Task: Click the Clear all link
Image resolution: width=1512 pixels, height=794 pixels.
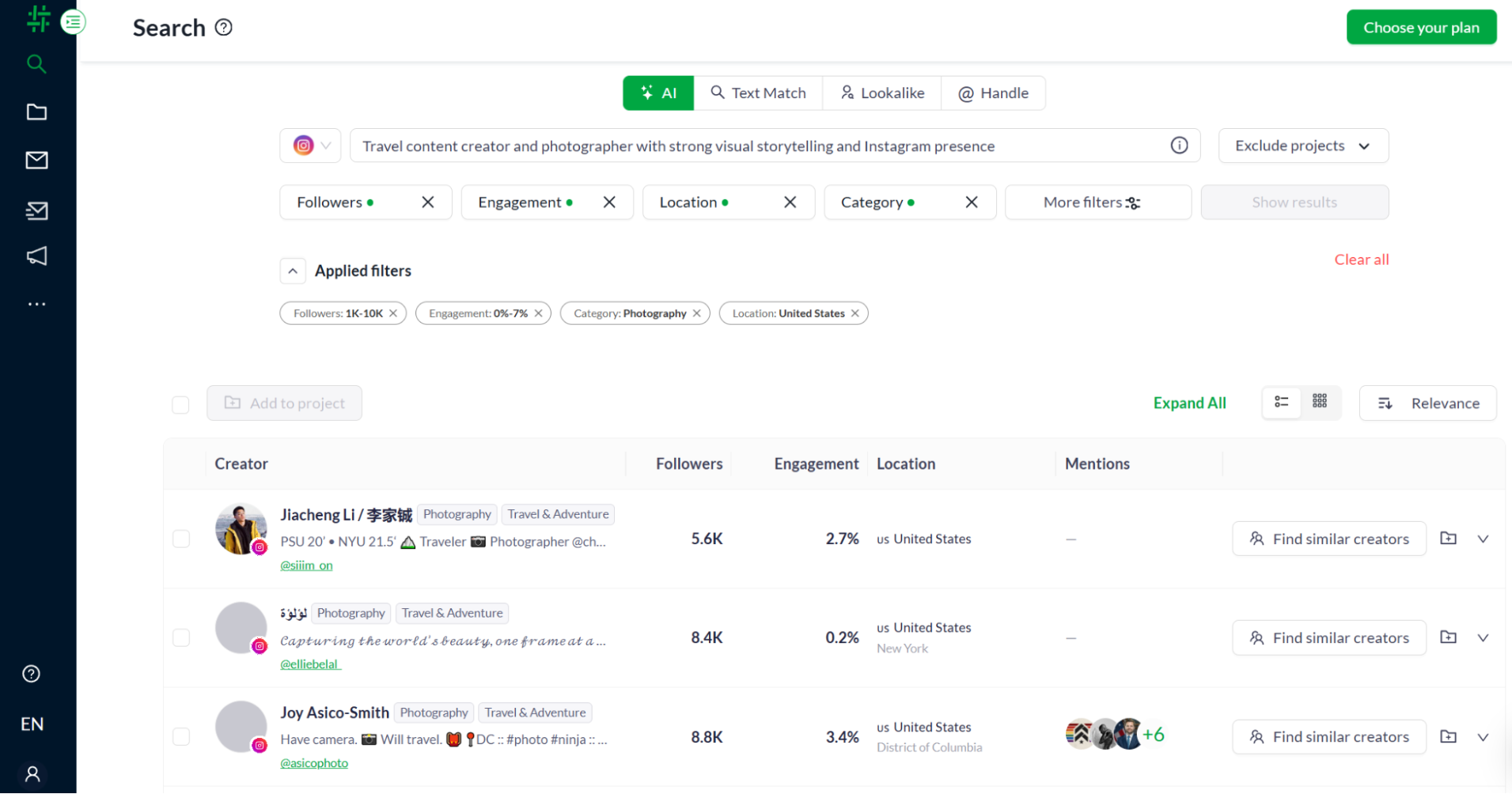Action: tap(1361, 259)
